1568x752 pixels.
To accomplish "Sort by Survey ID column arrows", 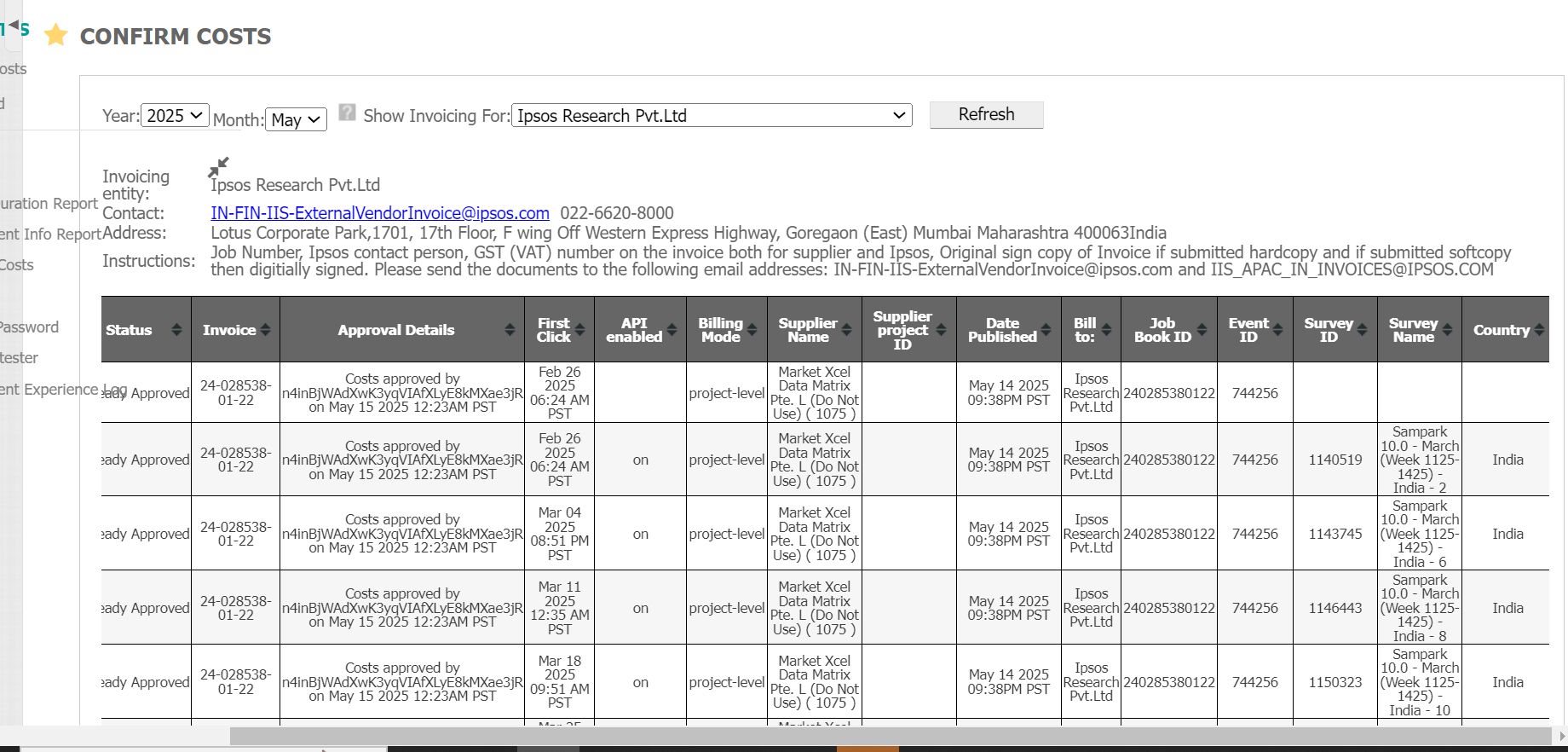I will [1362, 330].
